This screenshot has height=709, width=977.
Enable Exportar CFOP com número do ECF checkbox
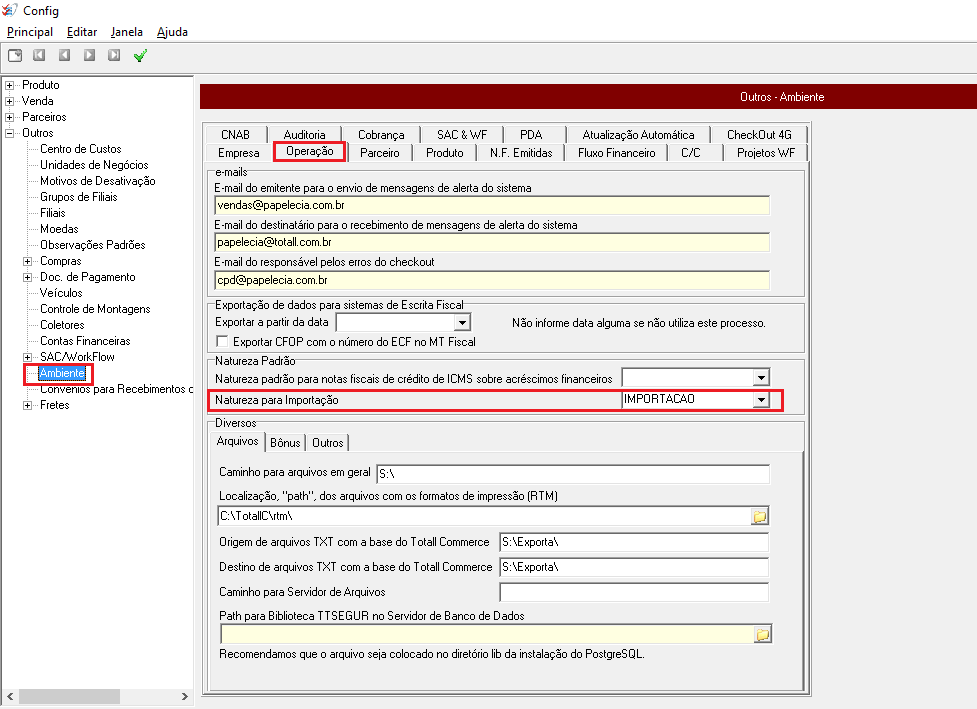coord(222,341)
